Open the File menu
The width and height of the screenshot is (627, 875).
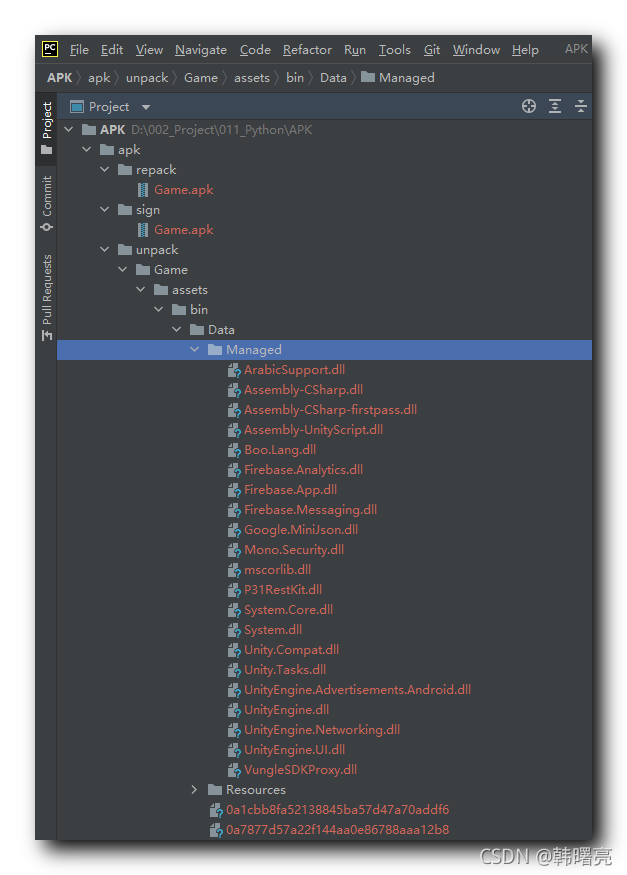(x=79, y=50)
